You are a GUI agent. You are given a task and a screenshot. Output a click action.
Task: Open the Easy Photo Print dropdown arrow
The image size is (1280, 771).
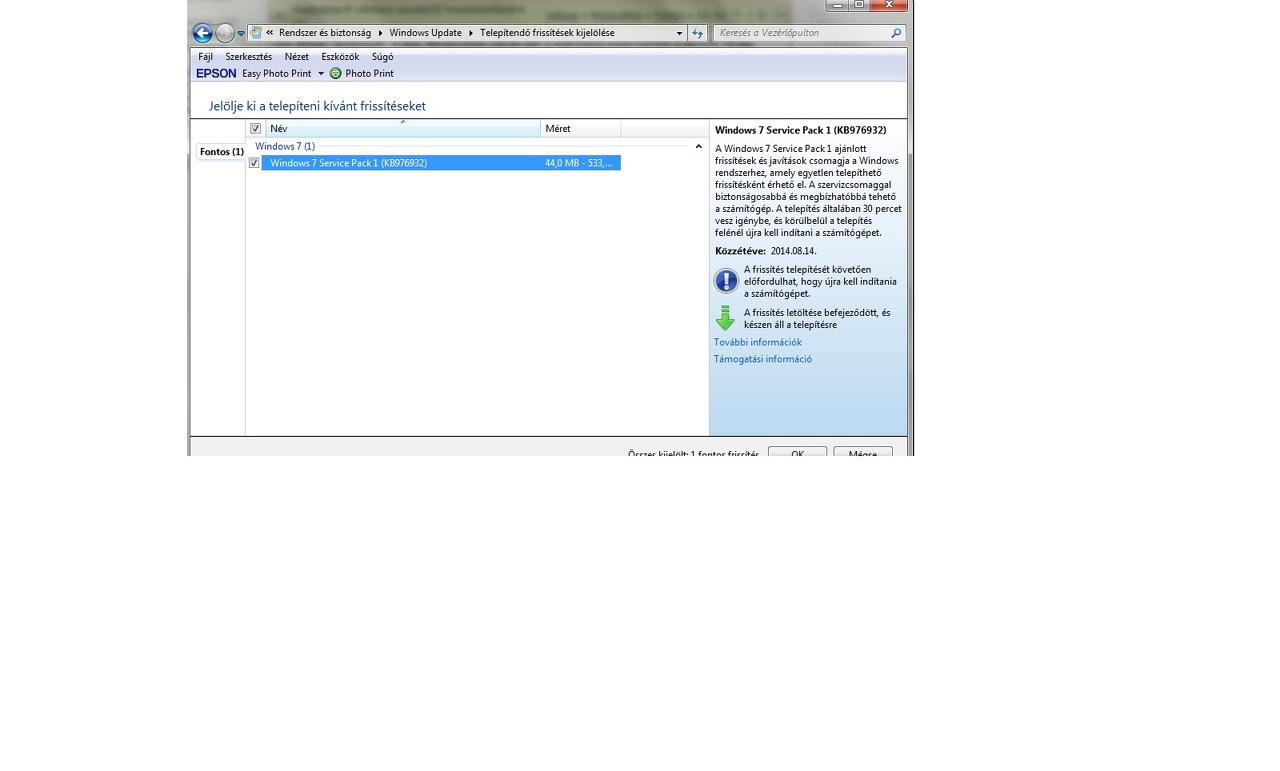pyautogui.click(x=320, y=74)
